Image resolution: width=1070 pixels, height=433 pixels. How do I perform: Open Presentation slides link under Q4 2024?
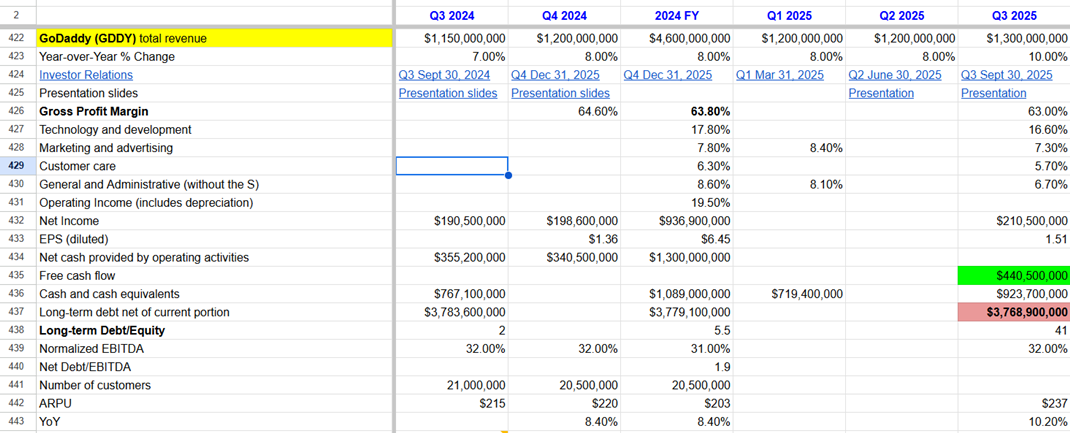coord(560,93)
